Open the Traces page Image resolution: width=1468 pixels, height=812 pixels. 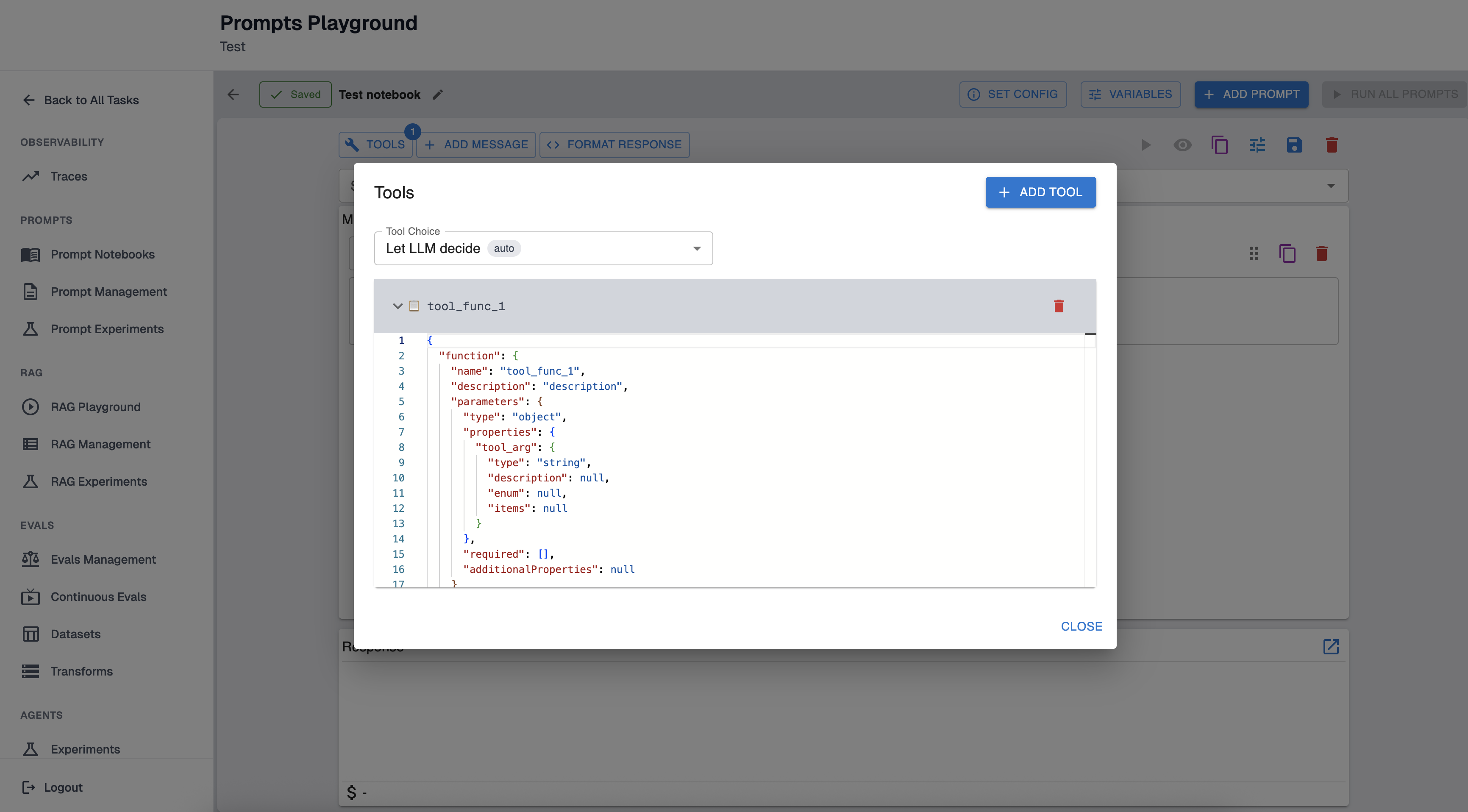pos(68,176)
